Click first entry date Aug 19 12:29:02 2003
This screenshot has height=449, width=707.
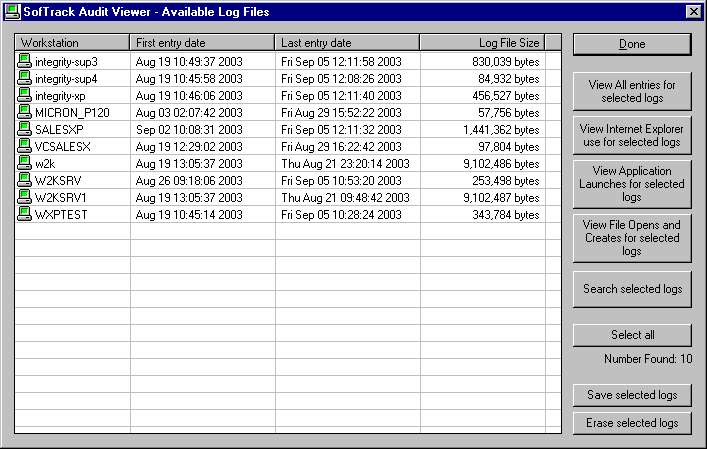189,147
